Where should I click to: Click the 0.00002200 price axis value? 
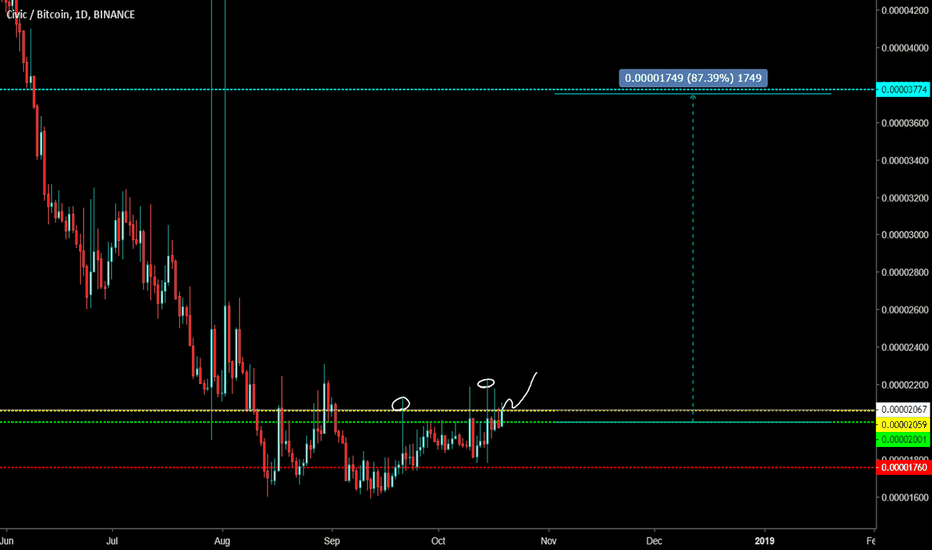905,385
